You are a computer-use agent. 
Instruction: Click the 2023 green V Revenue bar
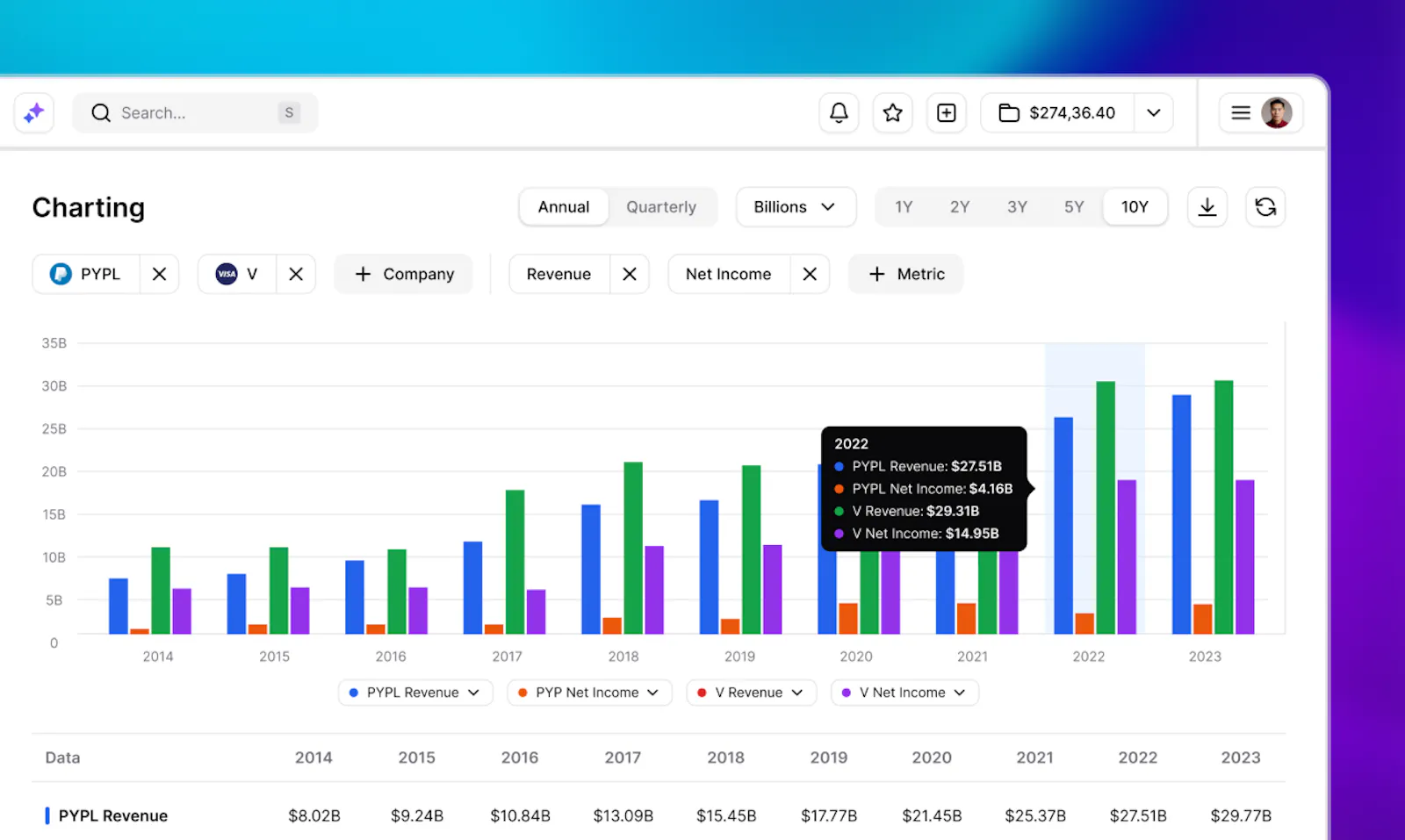coord(1224,507)
